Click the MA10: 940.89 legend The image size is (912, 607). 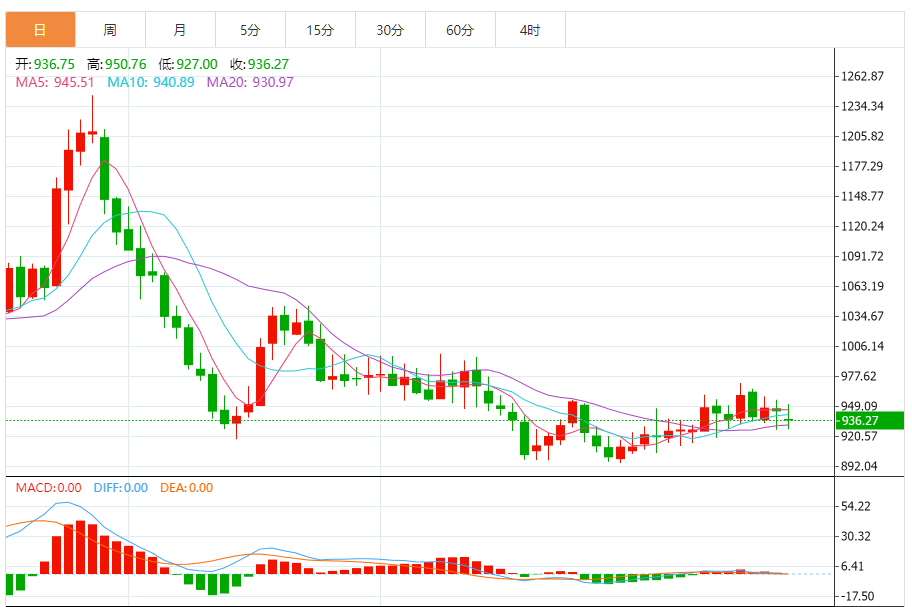[x=151, y=82]
